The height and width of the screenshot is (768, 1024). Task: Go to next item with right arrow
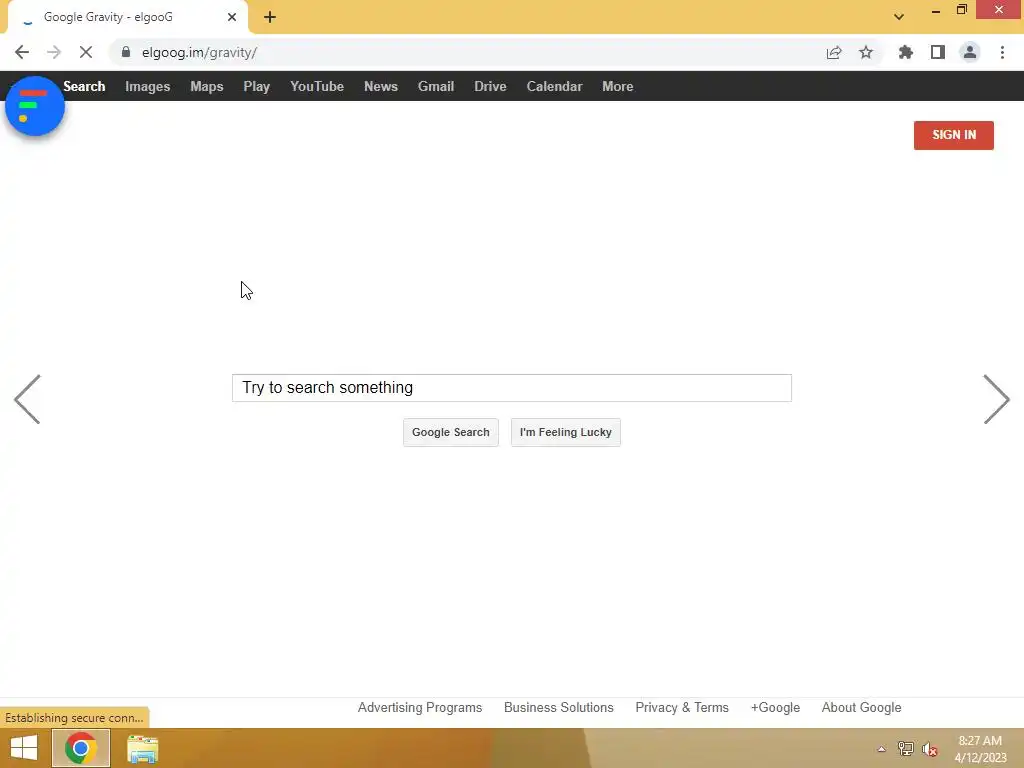997,399
